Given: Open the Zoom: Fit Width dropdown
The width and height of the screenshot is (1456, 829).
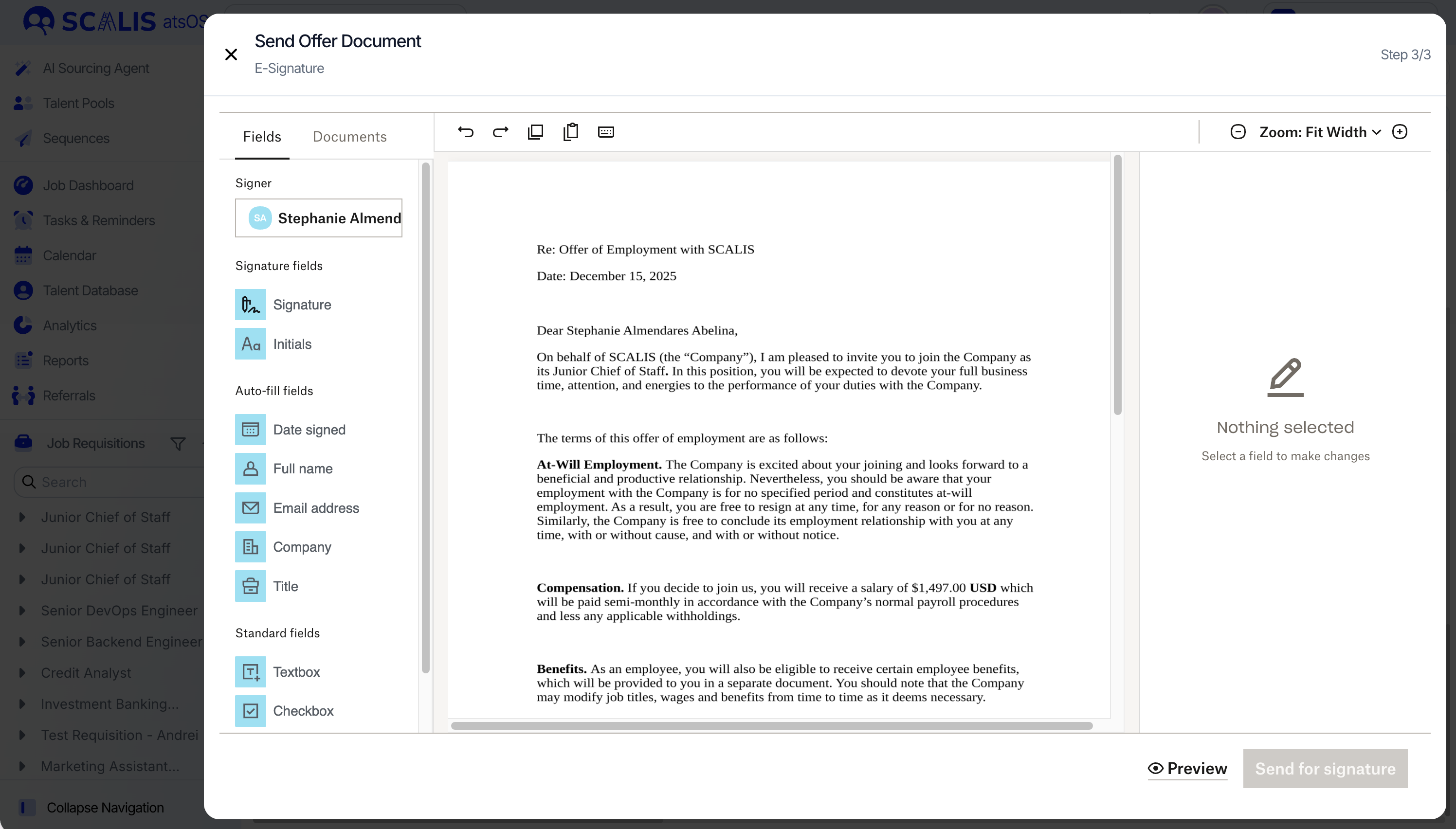Looking at the screenshot, I should point(1319,132).
